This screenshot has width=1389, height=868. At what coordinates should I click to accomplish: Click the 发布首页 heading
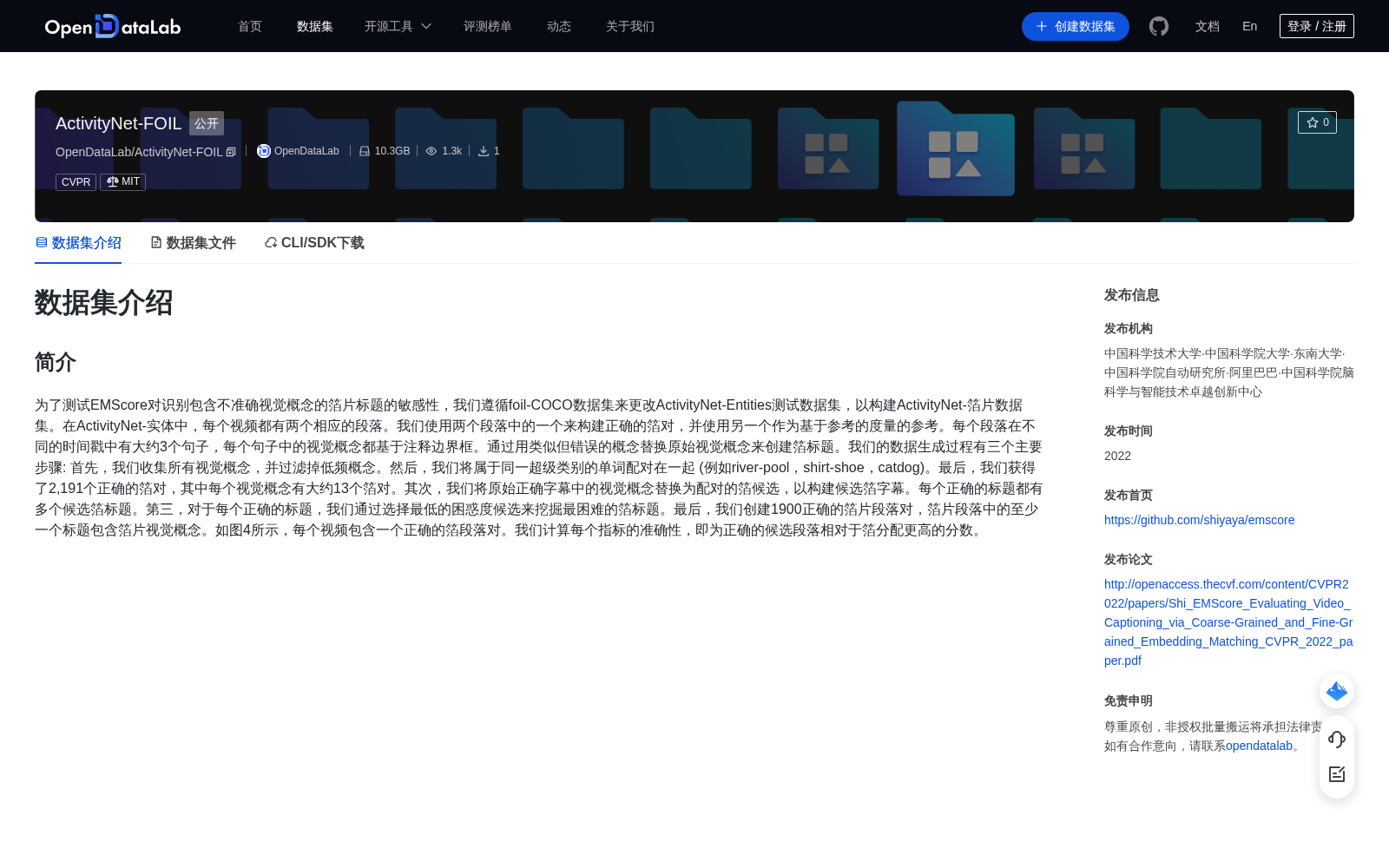1129,495
